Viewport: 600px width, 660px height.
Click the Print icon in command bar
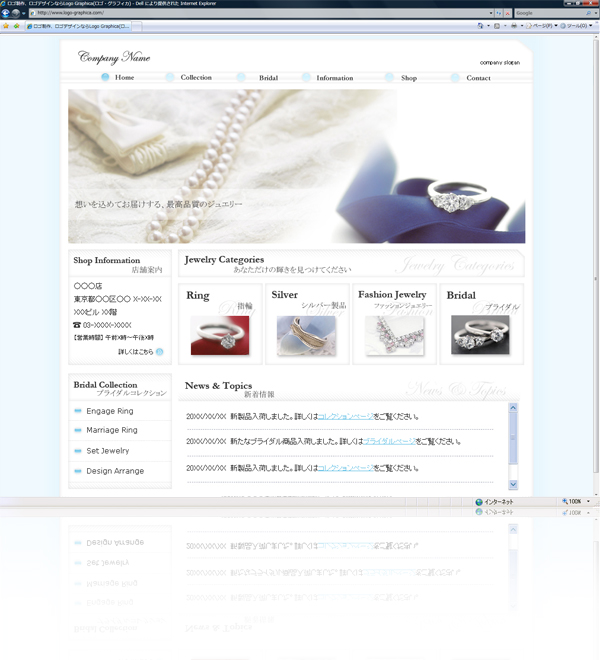tap(514, 26)
